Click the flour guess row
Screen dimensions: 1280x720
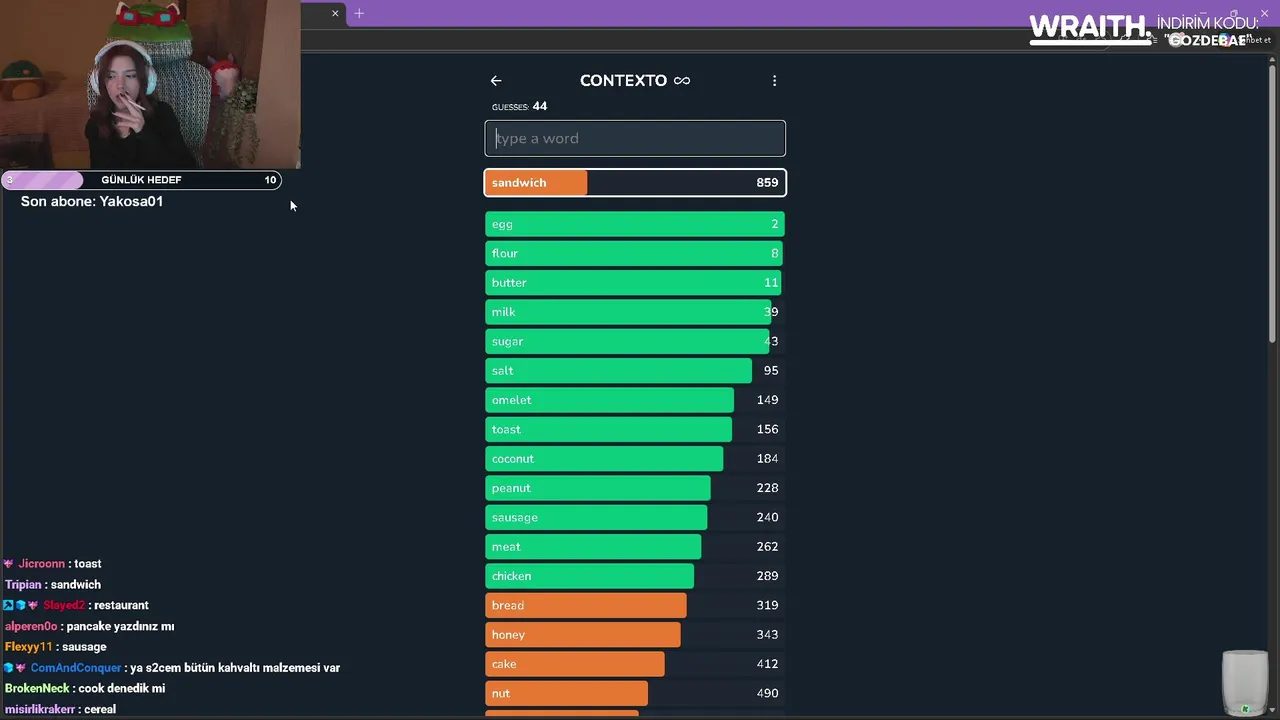coord(635,253)
